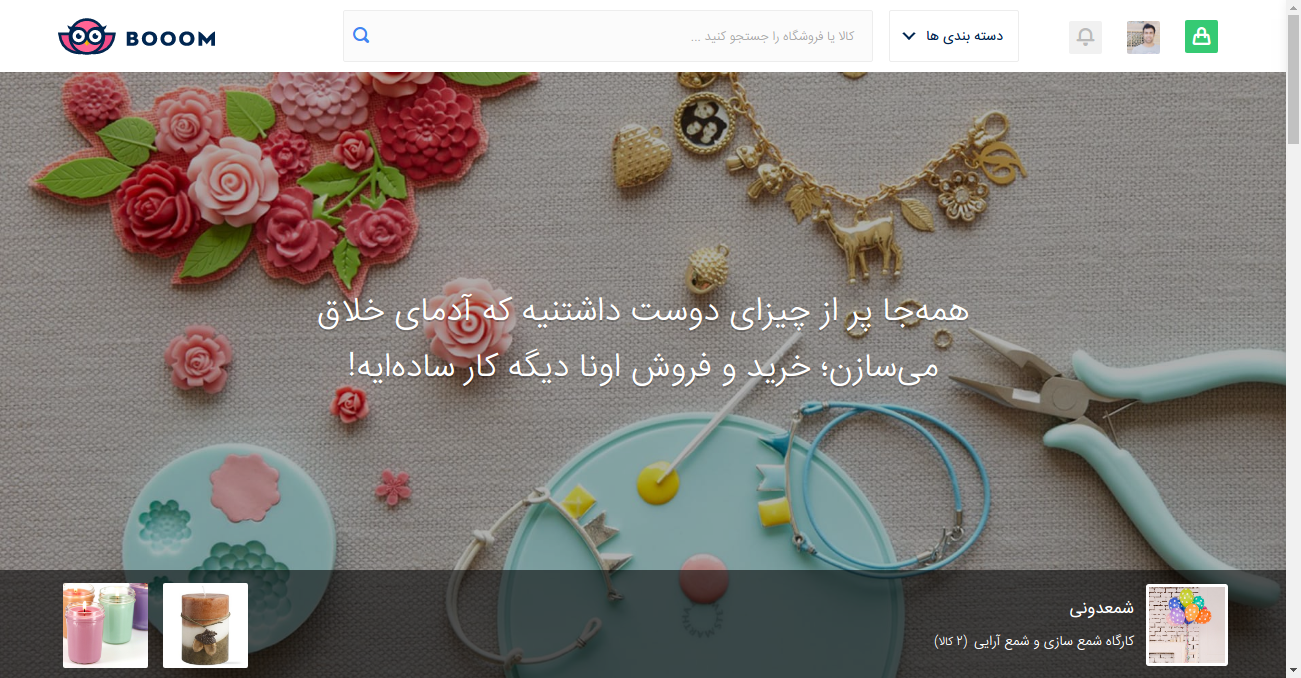Open the user profile avatar
The width and height of the screenshot is (1301, 678).
(x=1143, y=37)
